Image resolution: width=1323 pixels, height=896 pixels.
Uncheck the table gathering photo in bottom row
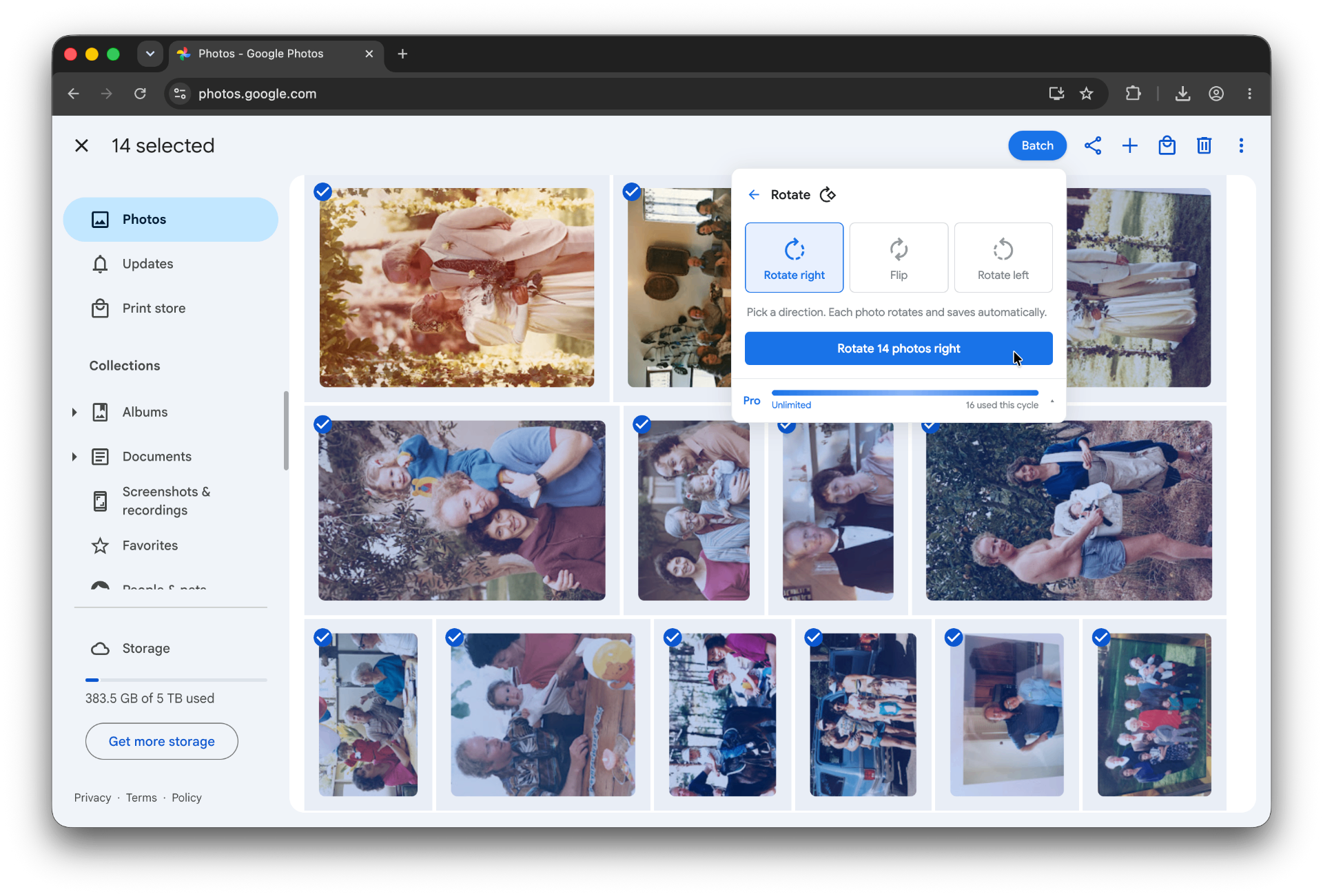(x=322, y=638)
